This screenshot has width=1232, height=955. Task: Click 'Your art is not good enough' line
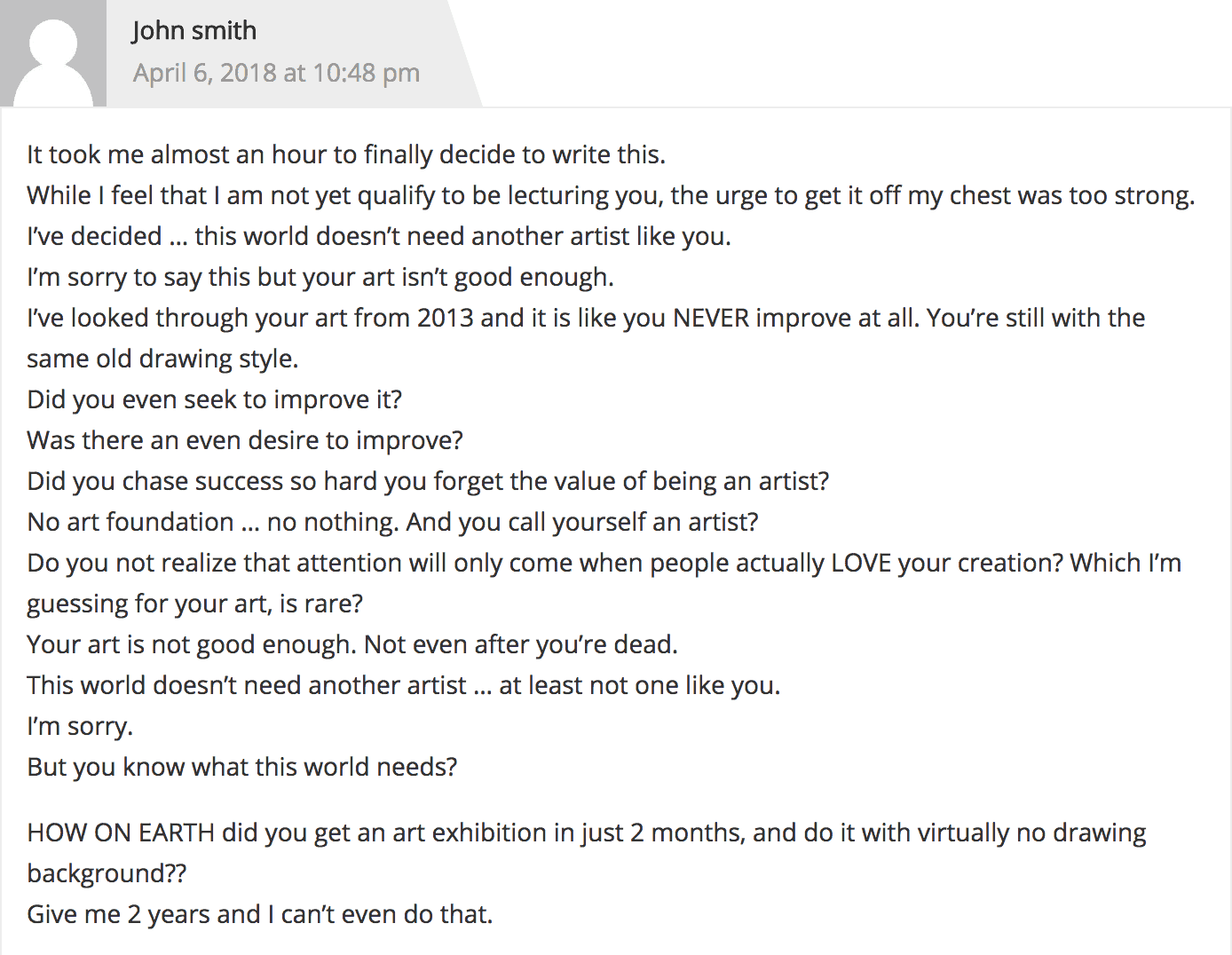click(352, 644)
